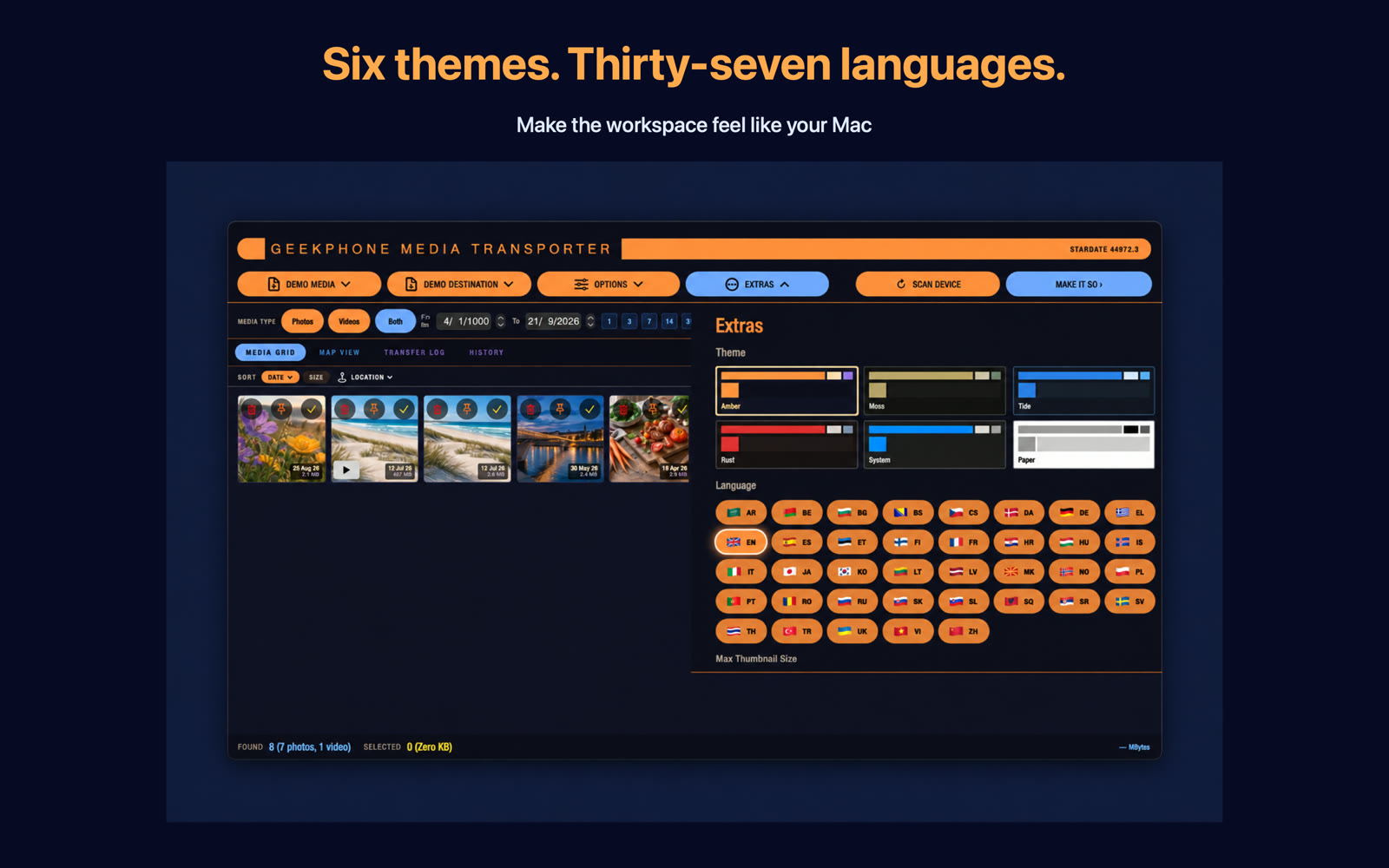Select the Media Grid tab
The image size is (1389, 868).
pyautogui.click(x=270, y=352)
